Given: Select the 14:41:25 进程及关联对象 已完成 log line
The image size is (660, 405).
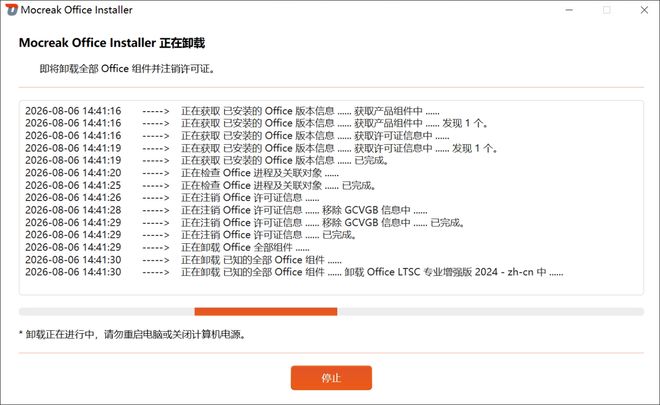Looking at the screenshot, I should [x=201, y=185].
